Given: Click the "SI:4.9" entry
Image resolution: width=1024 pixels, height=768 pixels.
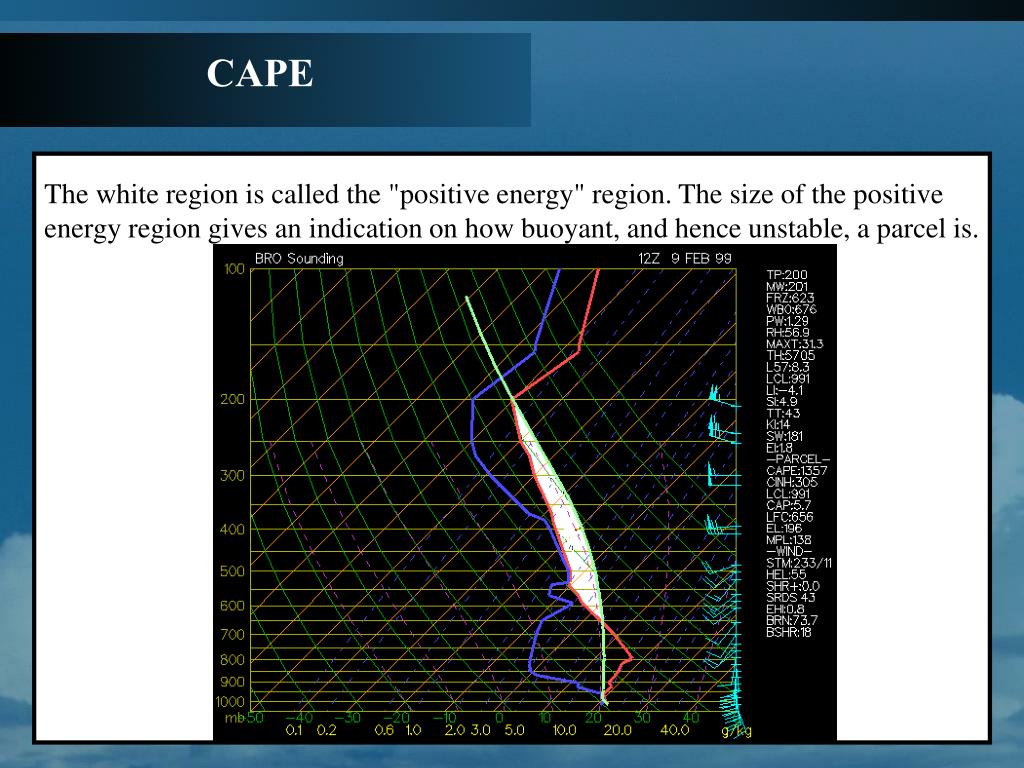Looking at the screenshot, I should pos(782,402).
